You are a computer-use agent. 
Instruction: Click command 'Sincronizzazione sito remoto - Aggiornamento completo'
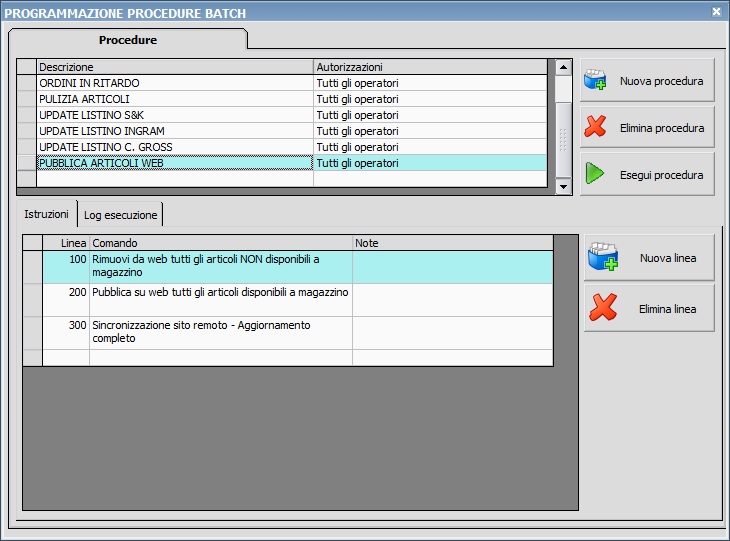[221, 333]
